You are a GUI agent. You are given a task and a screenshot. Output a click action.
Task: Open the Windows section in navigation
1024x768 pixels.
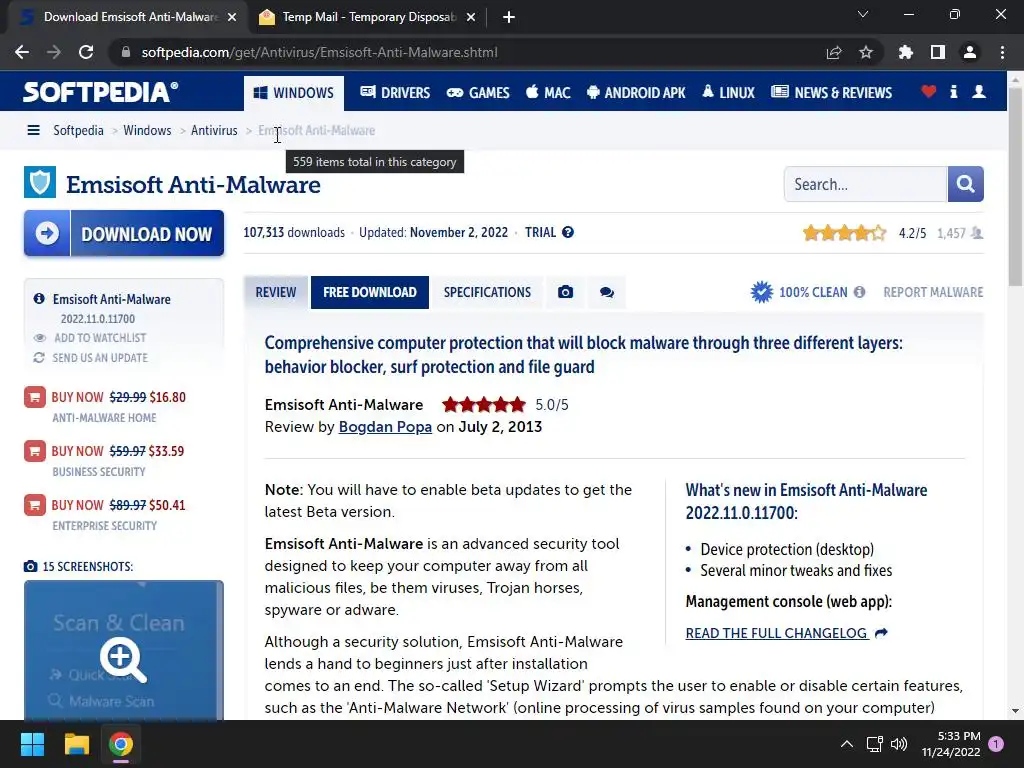click(294, 93)
